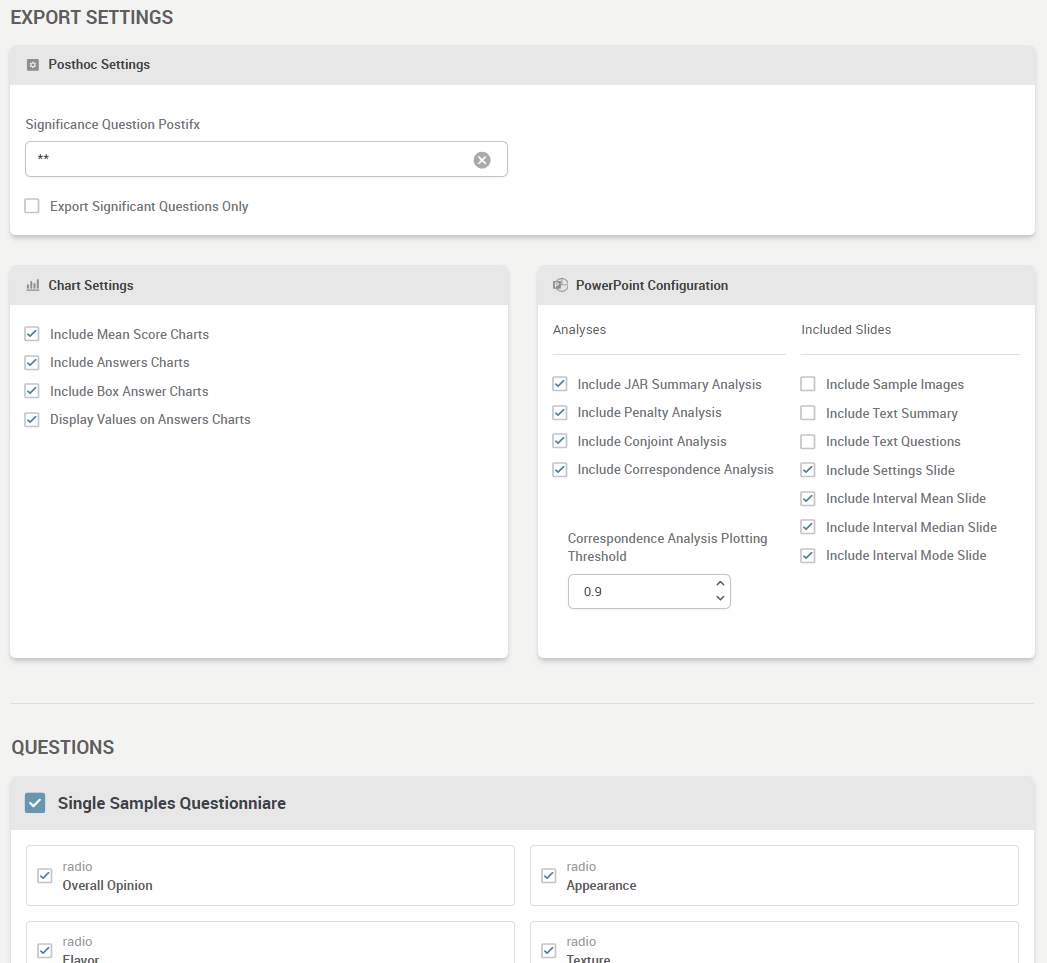Click the PowerPoint Configuration header text

652,285
